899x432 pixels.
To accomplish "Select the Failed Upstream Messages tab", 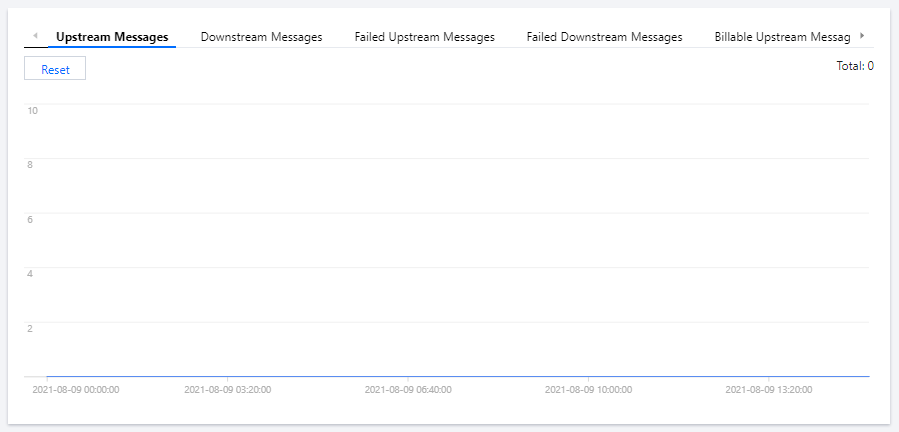I will pos(424,37).
